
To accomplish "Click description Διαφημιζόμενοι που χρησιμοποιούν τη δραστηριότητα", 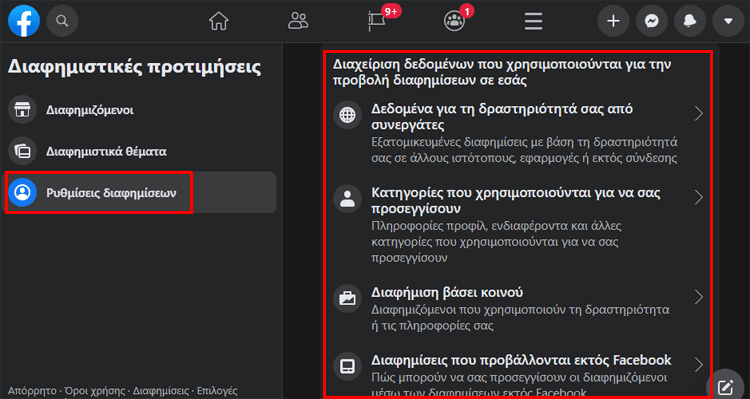I will click(x=520, y=318).
